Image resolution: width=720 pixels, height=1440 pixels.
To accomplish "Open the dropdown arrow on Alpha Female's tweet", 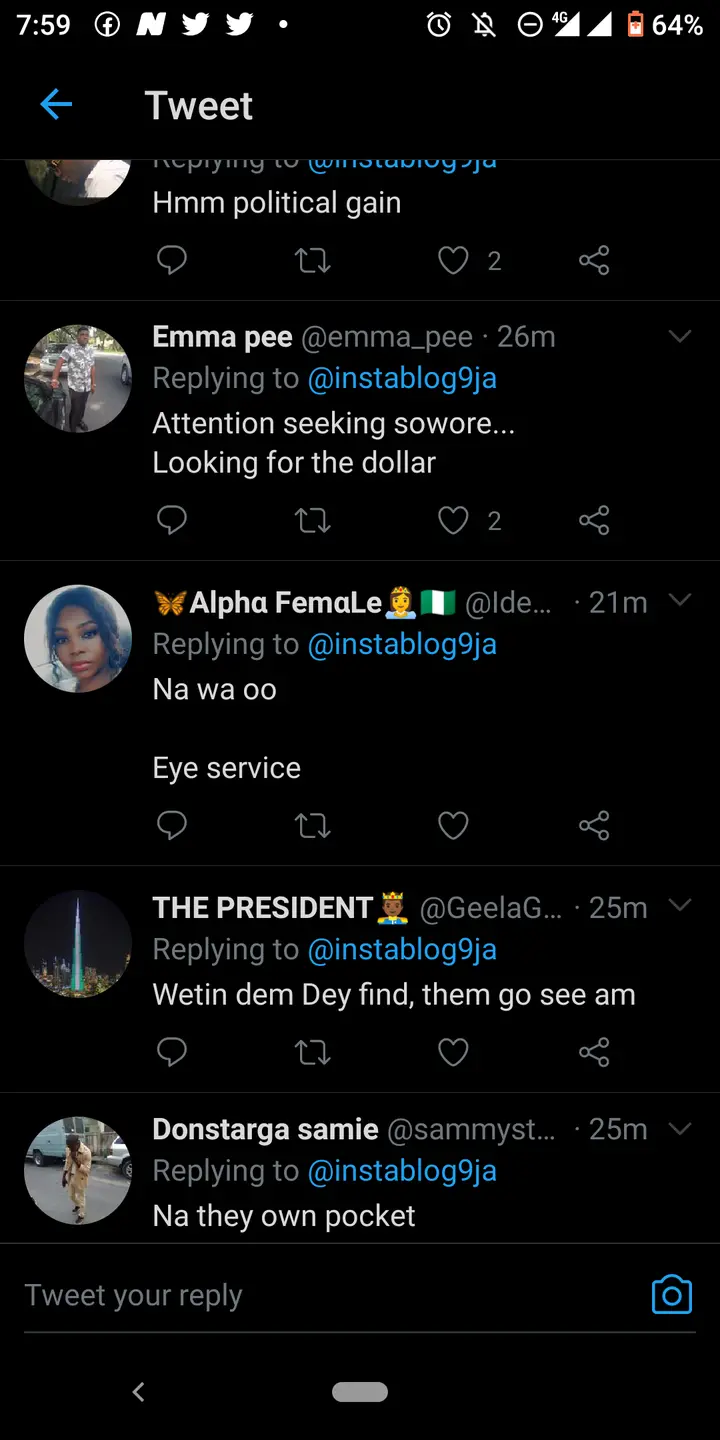I will [x=680, y=600].
